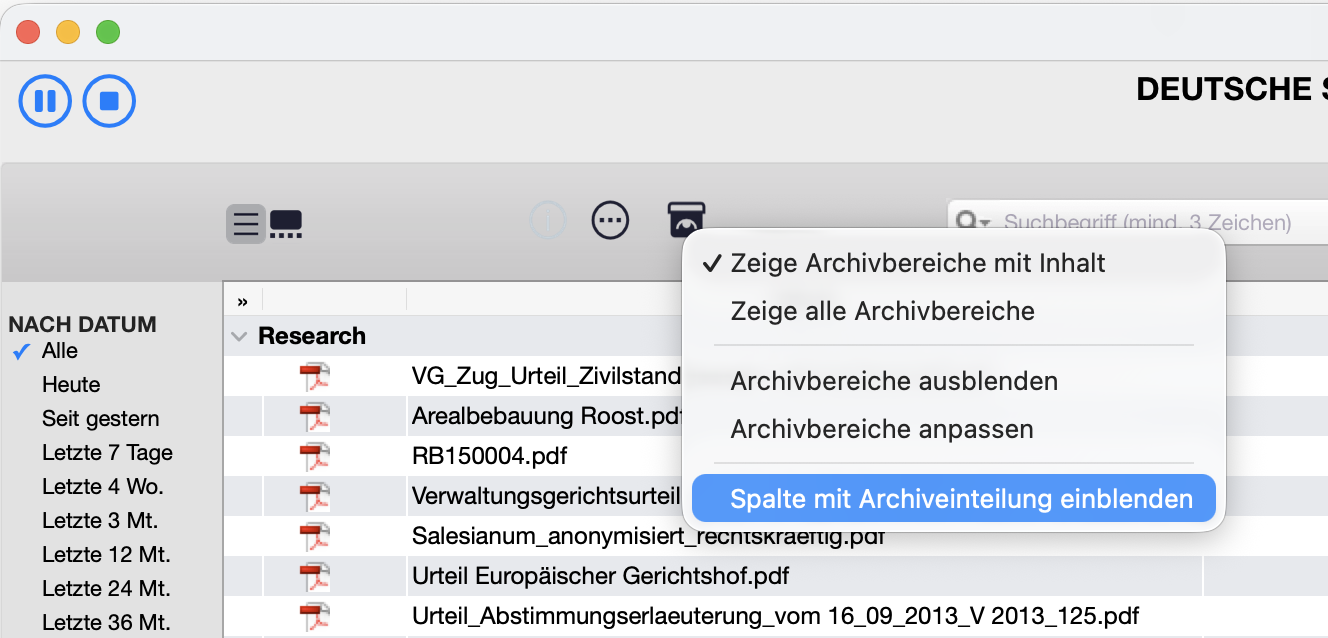Filter by Letzte 36 Mt.
The image size is (1328, 638).
click(x=106, y=622)
